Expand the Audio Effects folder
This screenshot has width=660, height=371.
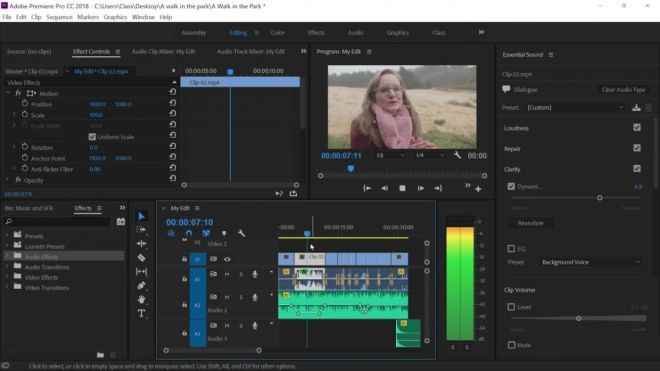(x=7, y=256)
